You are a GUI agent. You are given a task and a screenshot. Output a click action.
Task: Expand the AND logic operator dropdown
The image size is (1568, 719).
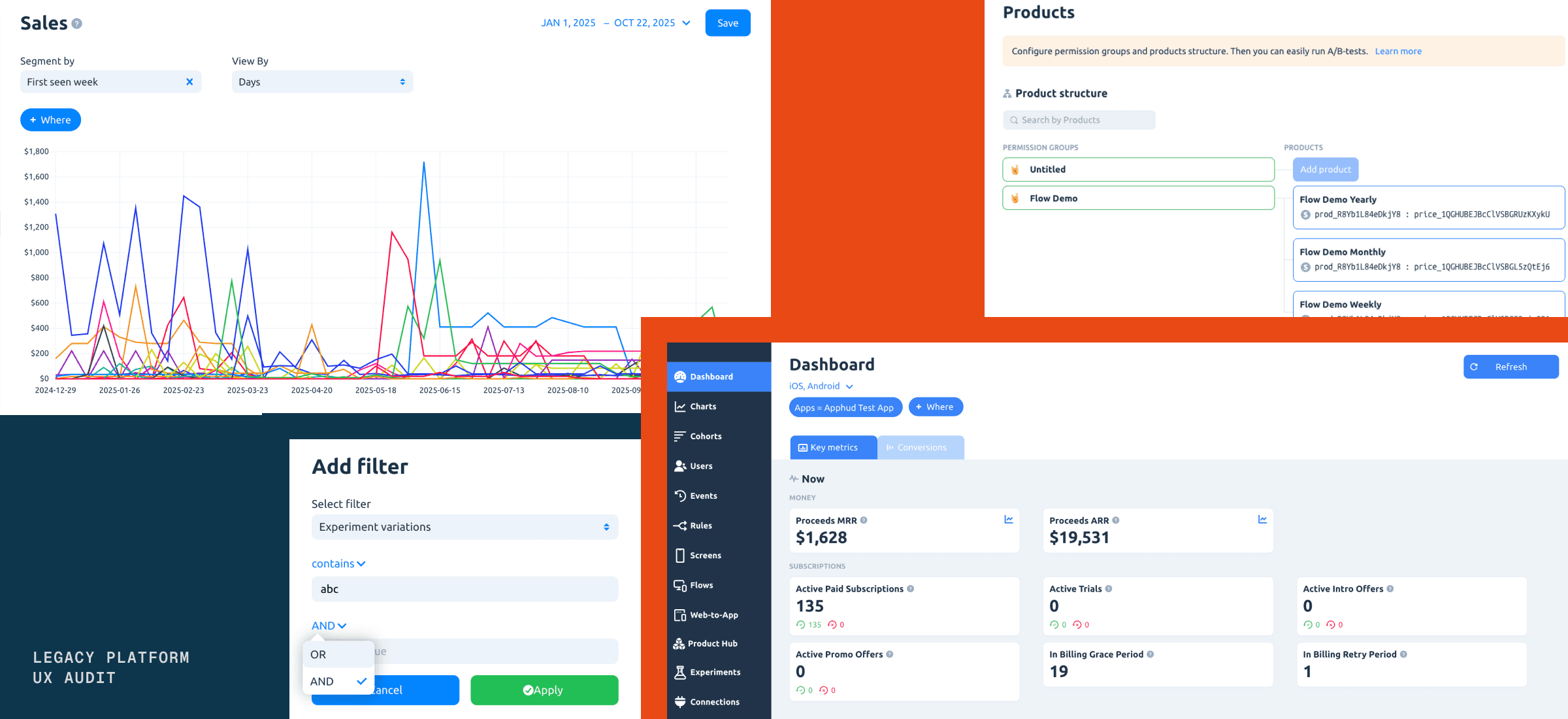click(x=329, y=626)
